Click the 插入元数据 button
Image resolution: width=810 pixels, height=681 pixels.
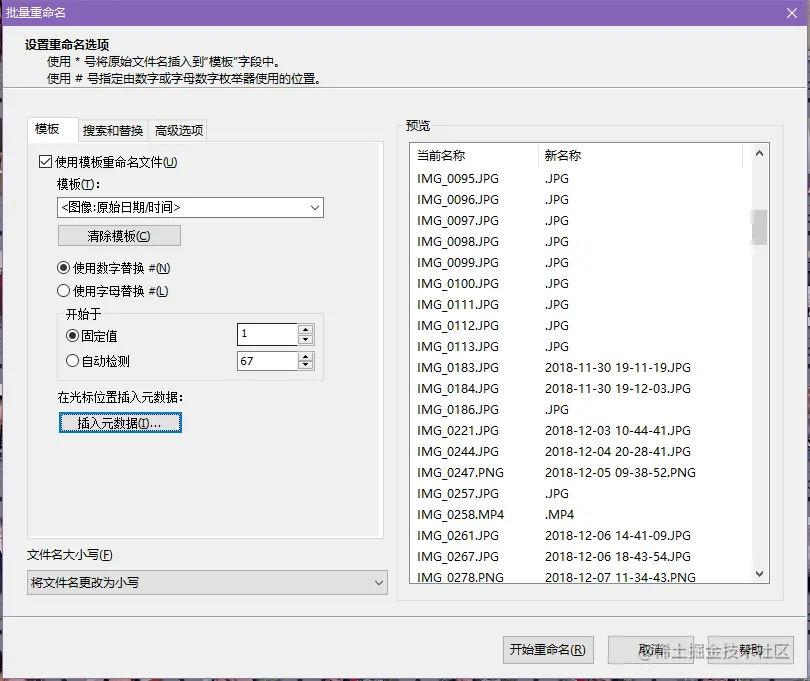point(120,423)
